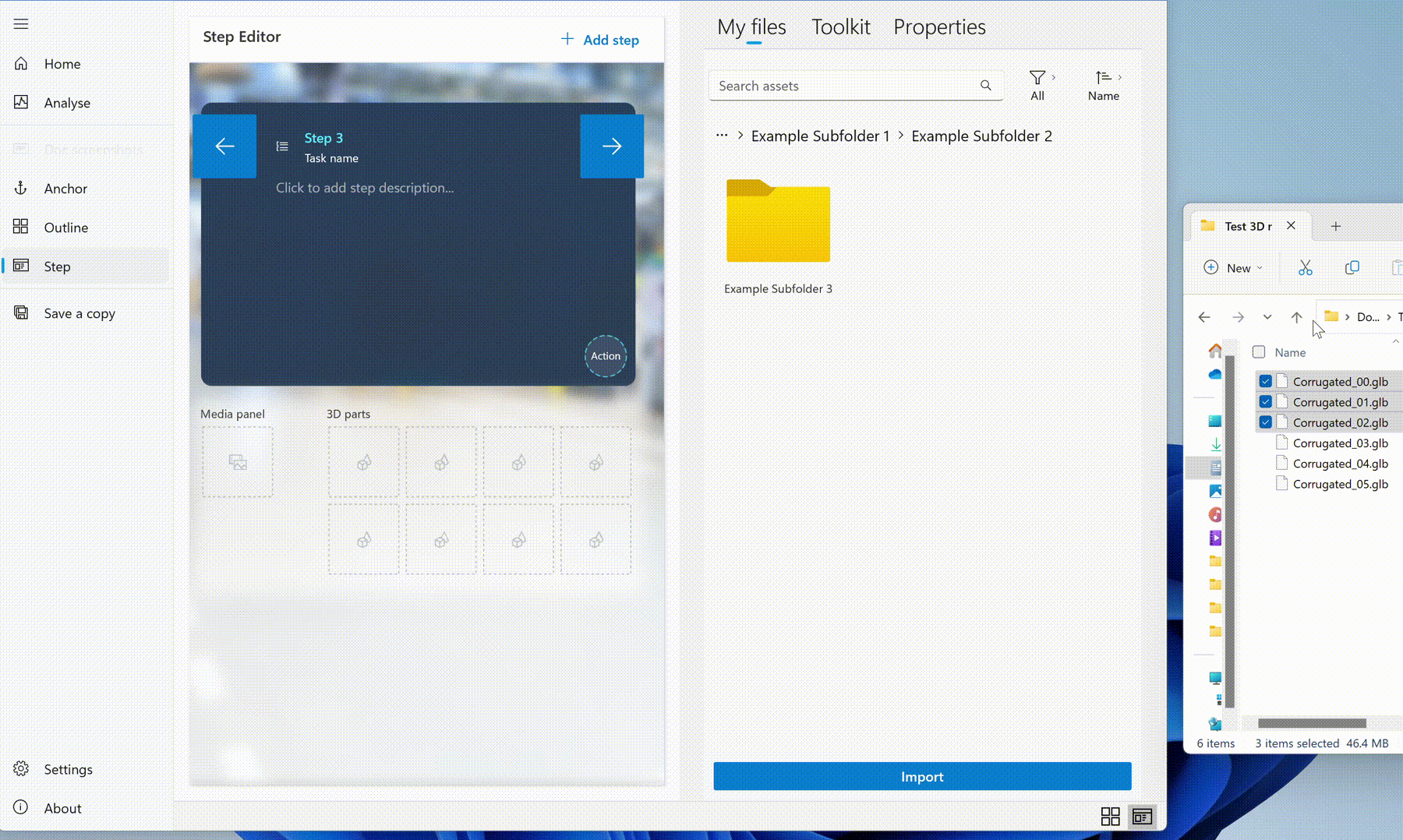Click the File Explorer navigation pane vertical scrollbar
The width and height of the screenshot is (1403, 840).
point(1230,531)
